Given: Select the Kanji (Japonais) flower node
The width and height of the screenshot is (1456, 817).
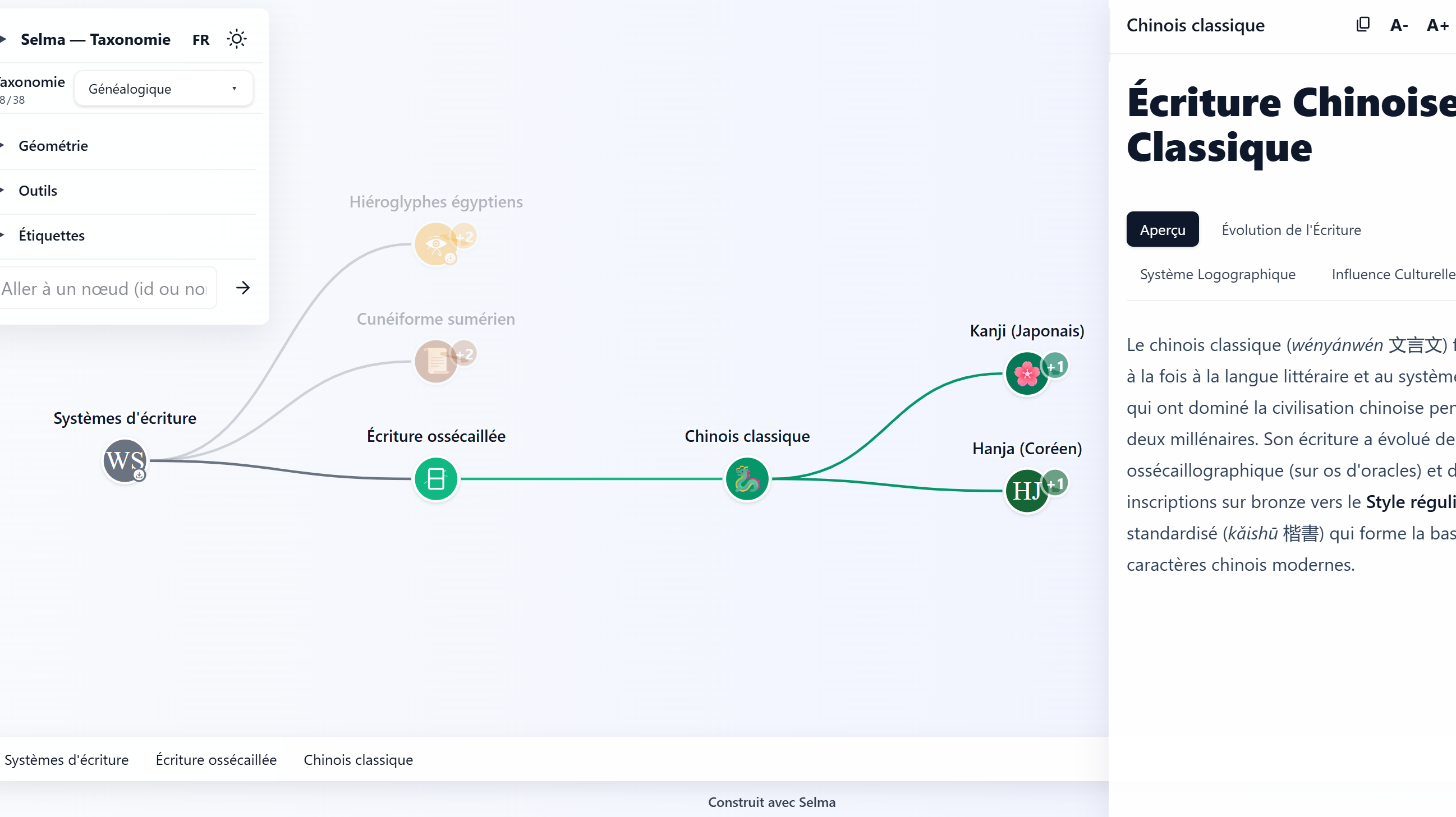Looking at the screenshot, I should [x=1026, y=373].
